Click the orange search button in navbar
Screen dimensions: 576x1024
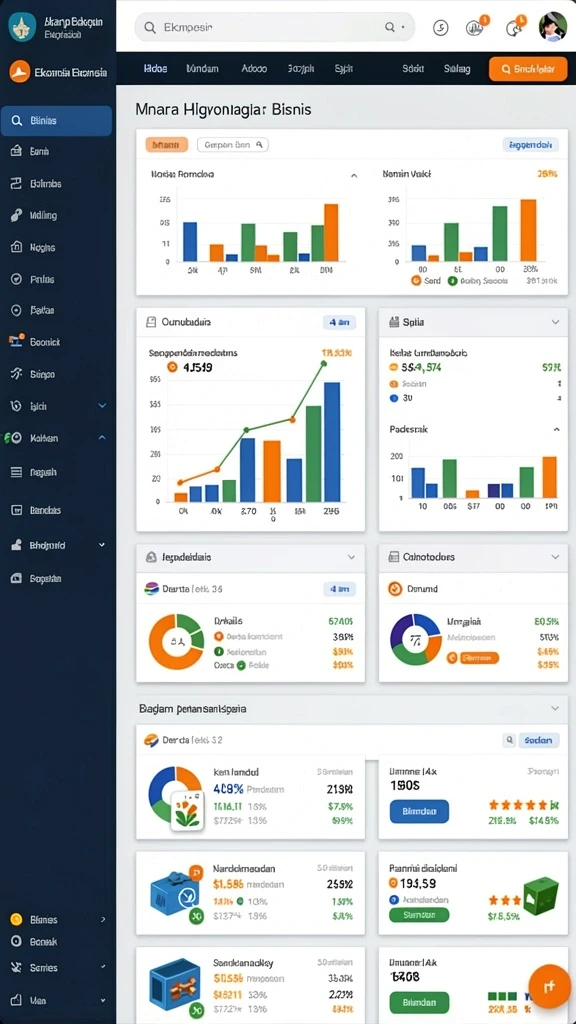tap(528, 69)
